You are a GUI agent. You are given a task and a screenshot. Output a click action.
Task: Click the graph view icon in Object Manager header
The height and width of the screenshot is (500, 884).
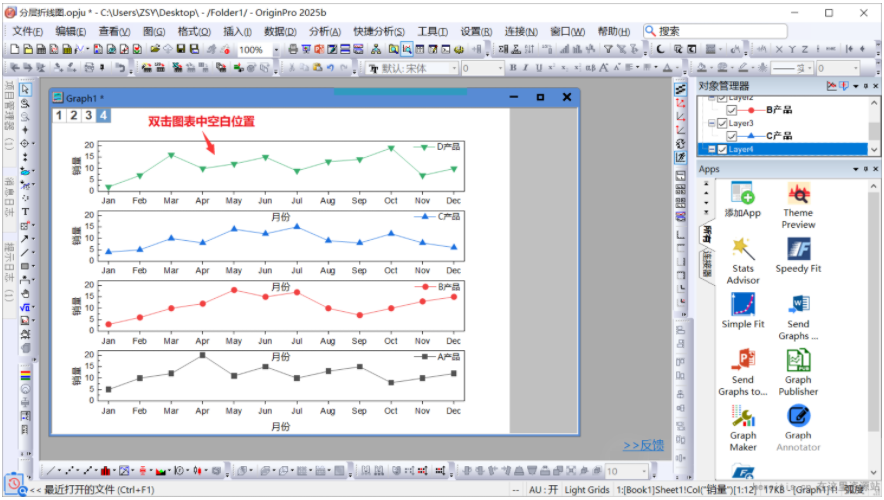coord(831,86)
